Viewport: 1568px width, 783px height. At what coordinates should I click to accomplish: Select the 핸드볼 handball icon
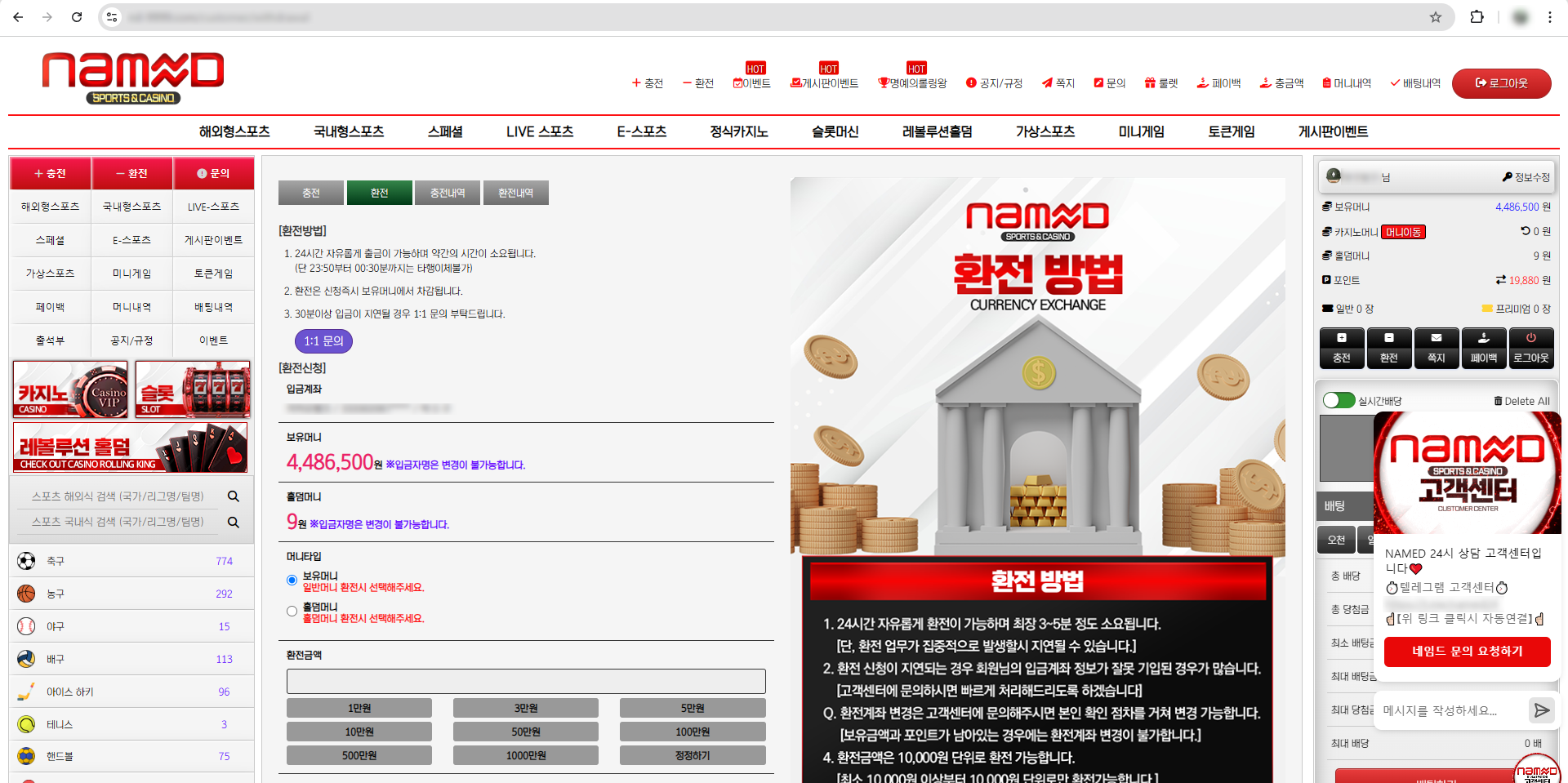pos(26,756)
